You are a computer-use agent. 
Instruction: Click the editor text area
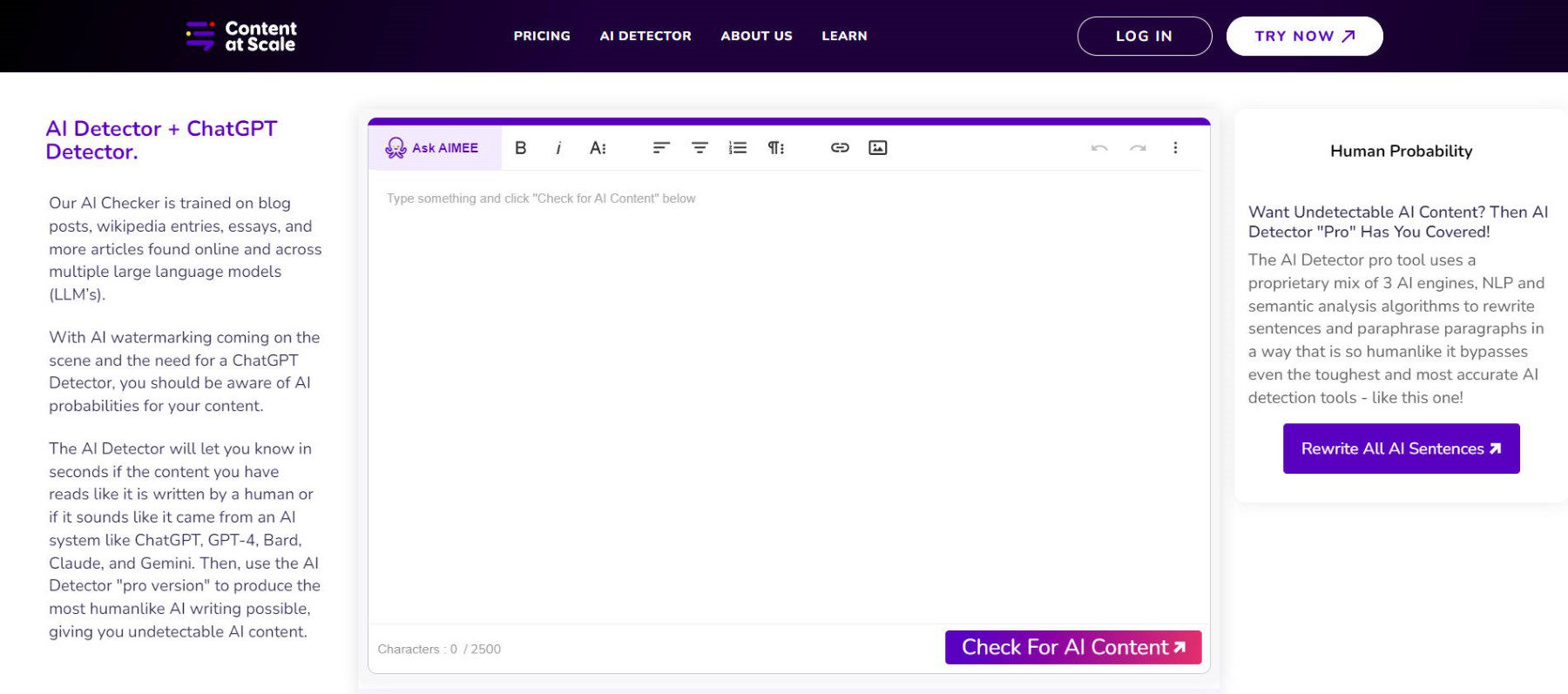788,397
